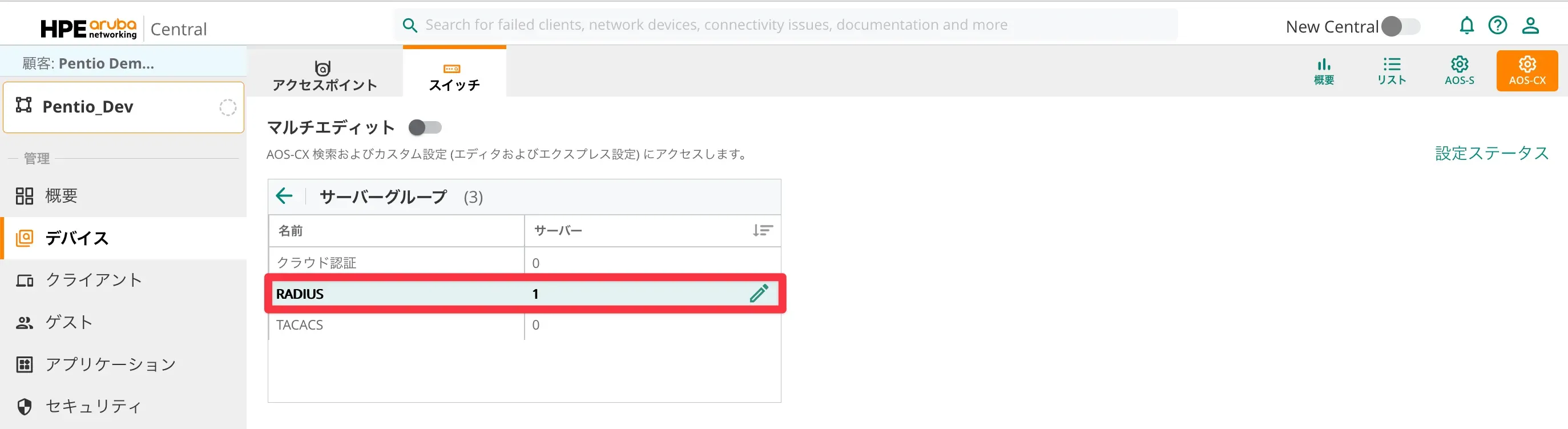
Task: Open the help question mark icon
Action: pos(1497,26)
